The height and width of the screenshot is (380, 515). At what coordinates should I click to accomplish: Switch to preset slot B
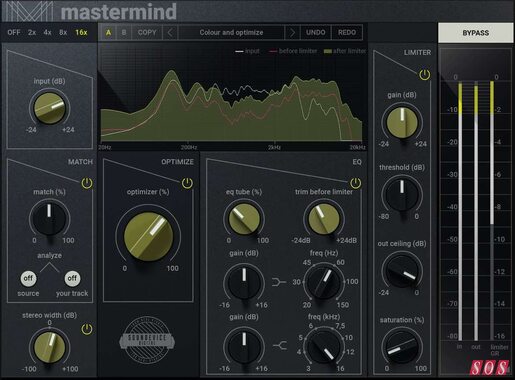point(124,33)
